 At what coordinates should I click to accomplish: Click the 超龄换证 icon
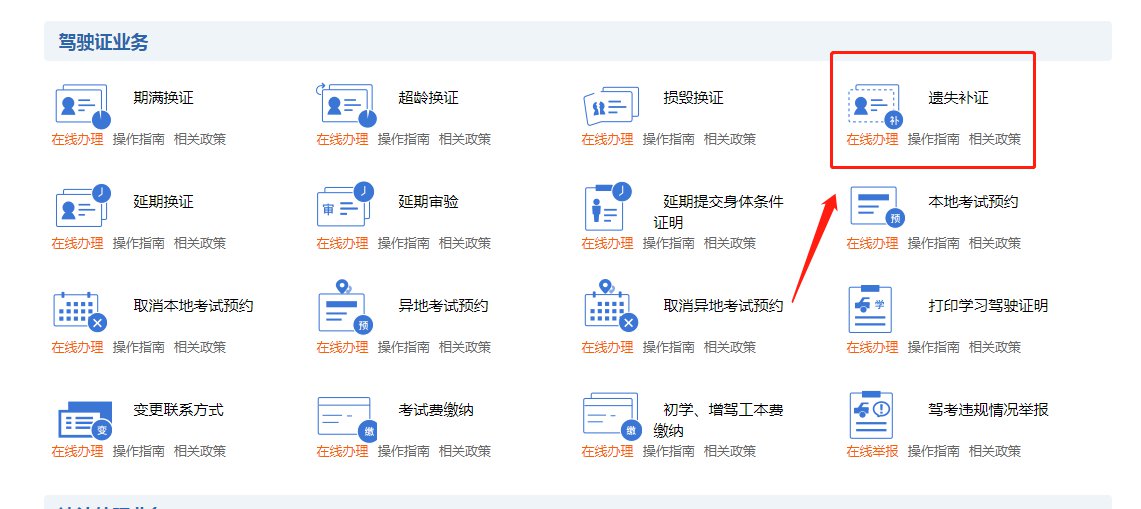click(x=346, y=106)
